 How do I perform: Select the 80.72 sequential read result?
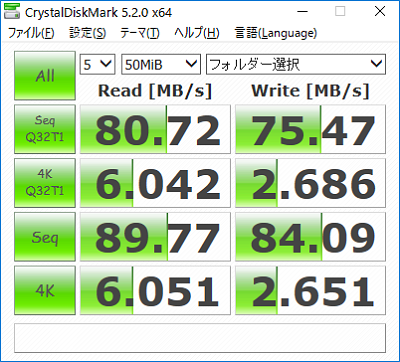(155, 129)
